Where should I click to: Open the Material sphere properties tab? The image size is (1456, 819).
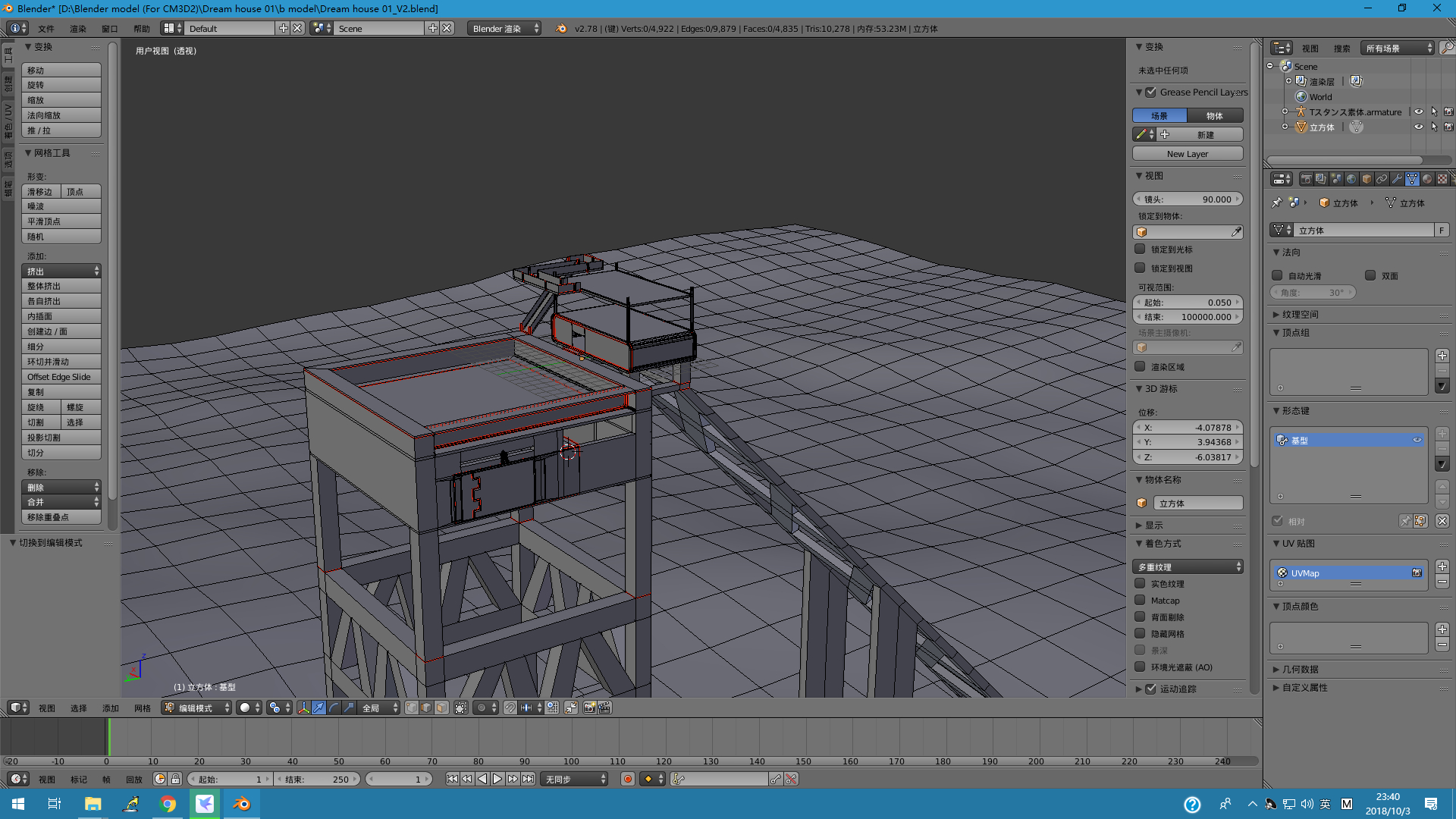1426,179
